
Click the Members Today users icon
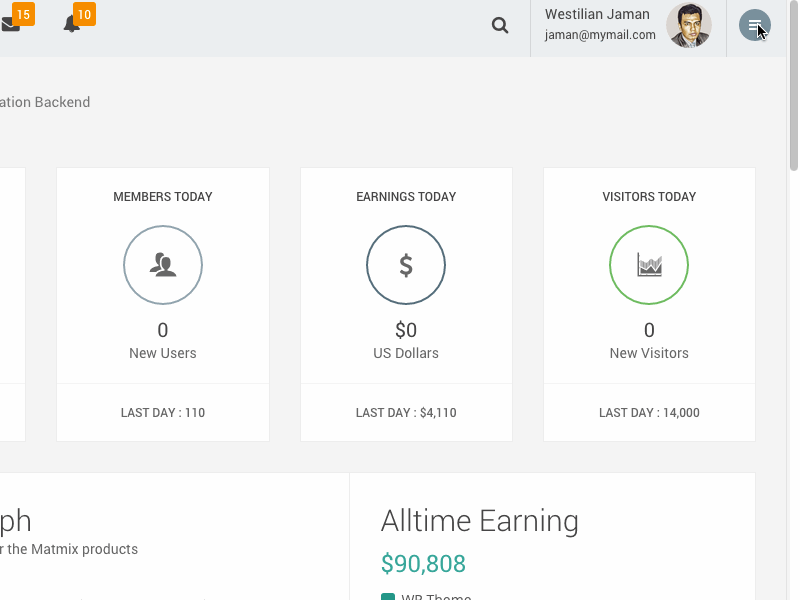[163, 264]
